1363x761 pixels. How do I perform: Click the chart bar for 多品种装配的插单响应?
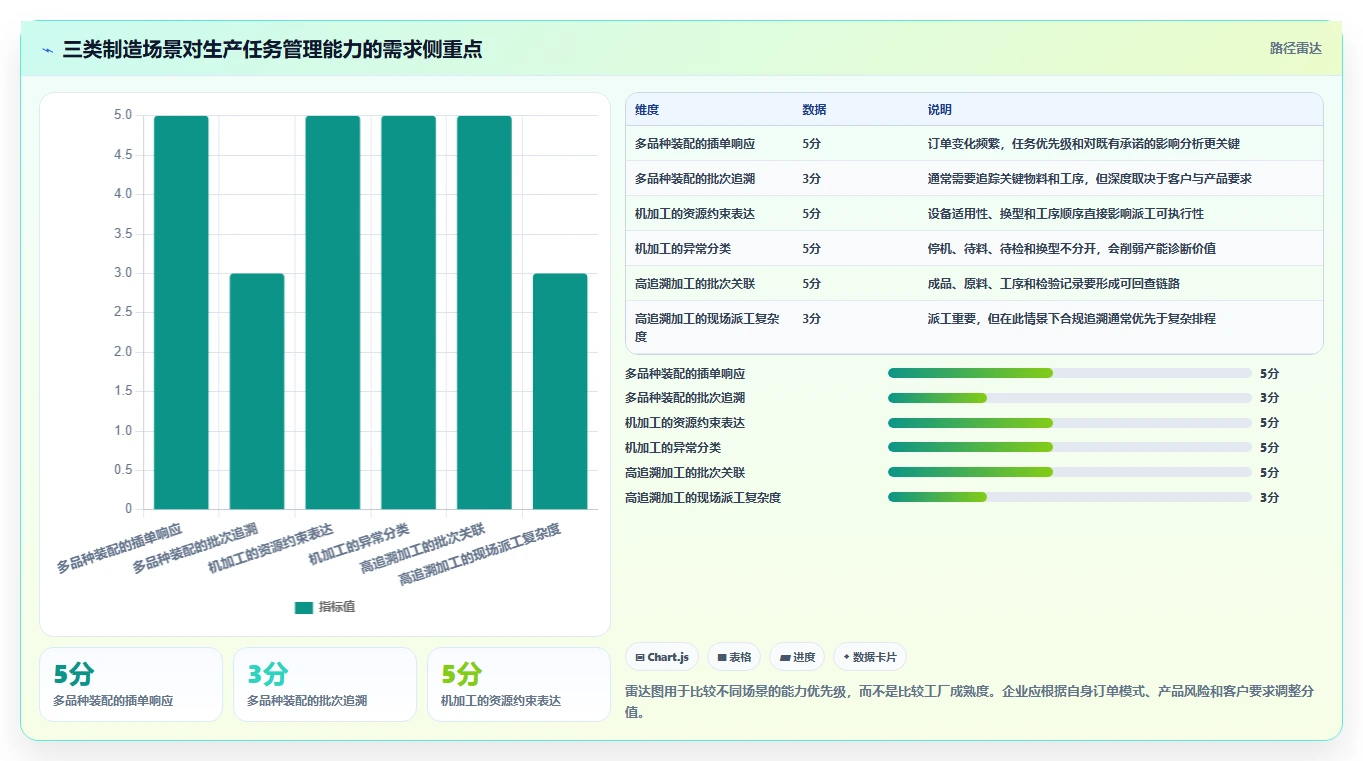pos(181,312)
